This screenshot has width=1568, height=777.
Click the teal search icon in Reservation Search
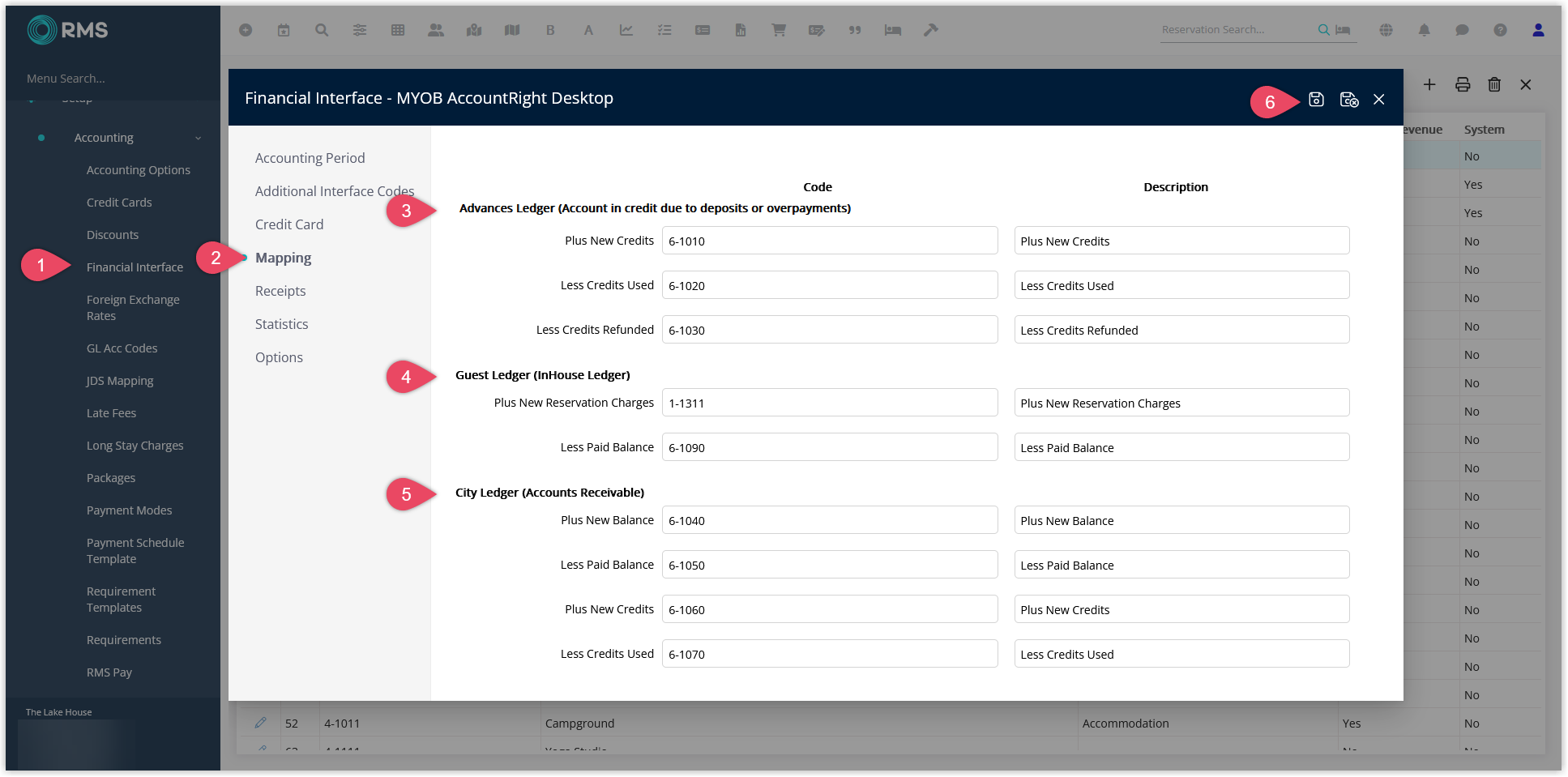[x=1323, y=30]
